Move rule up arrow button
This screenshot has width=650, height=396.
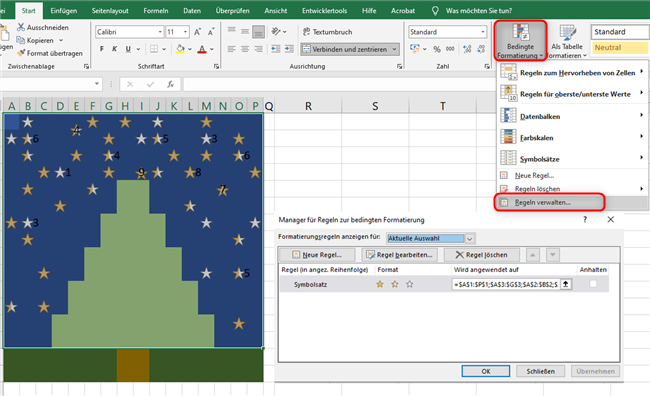533,255
